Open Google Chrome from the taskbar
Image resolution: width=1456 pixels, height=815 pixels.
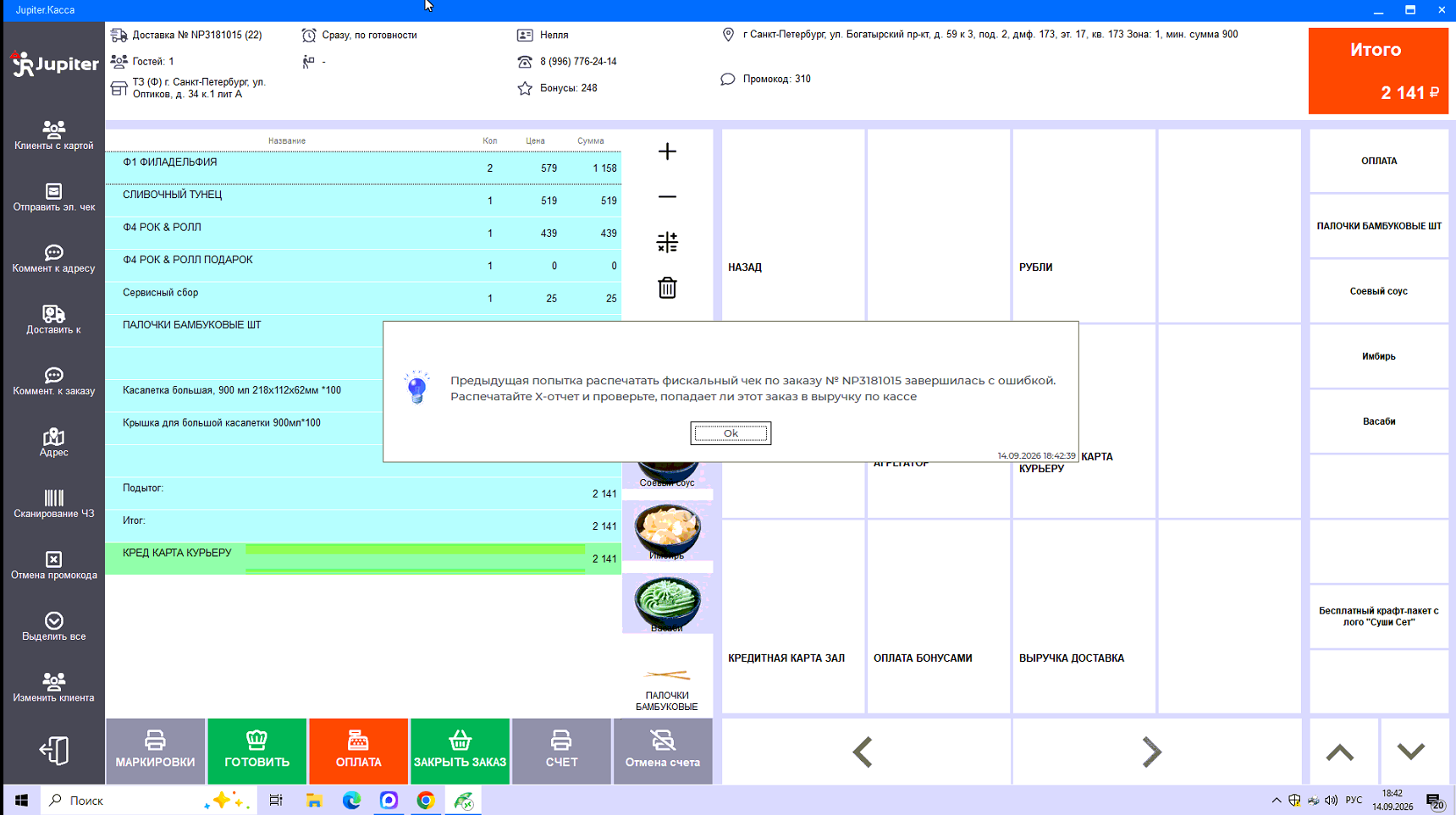(426, 801)
